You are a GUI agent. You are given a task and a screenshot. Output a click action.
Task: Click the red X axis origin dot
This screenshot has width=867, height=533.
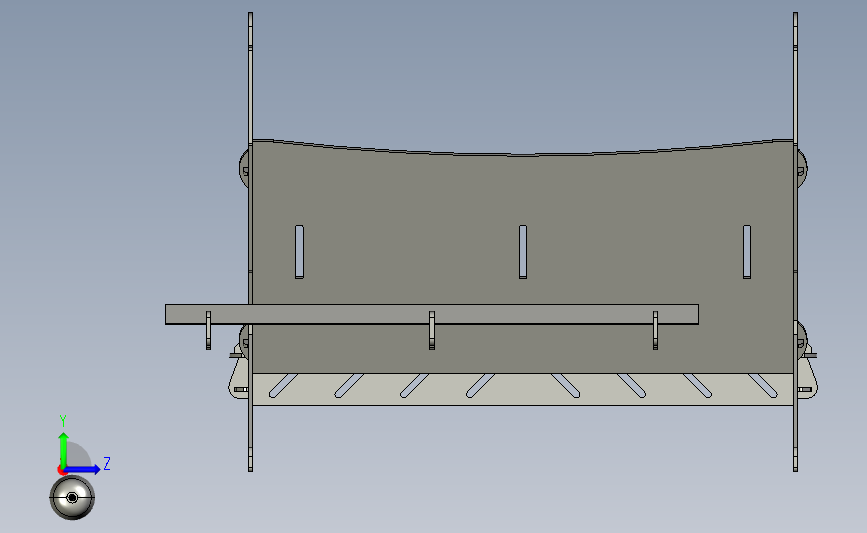[62, 471]
